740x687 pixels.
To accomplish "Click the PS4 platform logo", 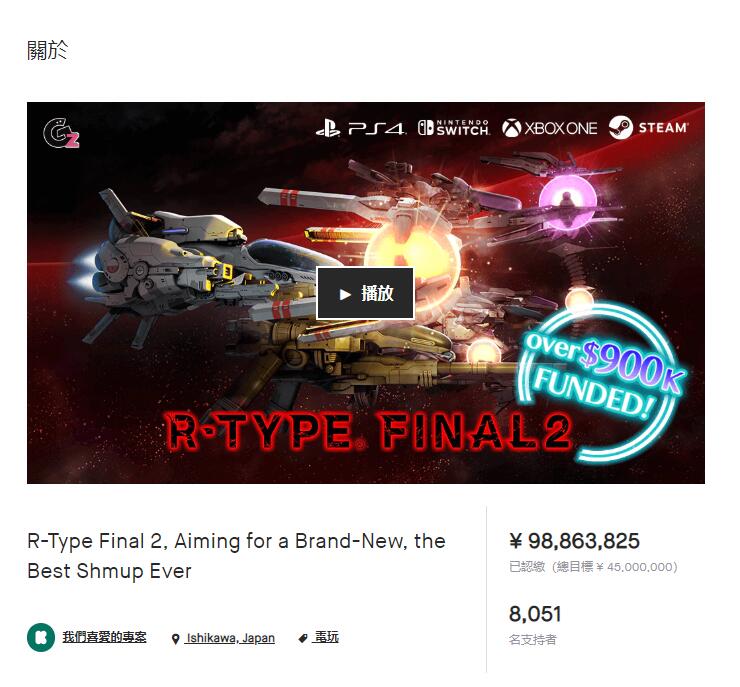I will click(361, 128).
